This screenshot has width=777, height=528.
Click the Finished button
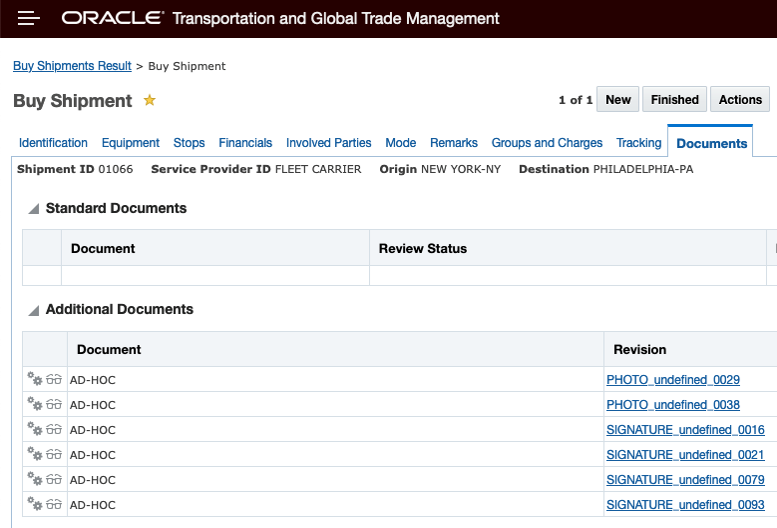[674, 99]
